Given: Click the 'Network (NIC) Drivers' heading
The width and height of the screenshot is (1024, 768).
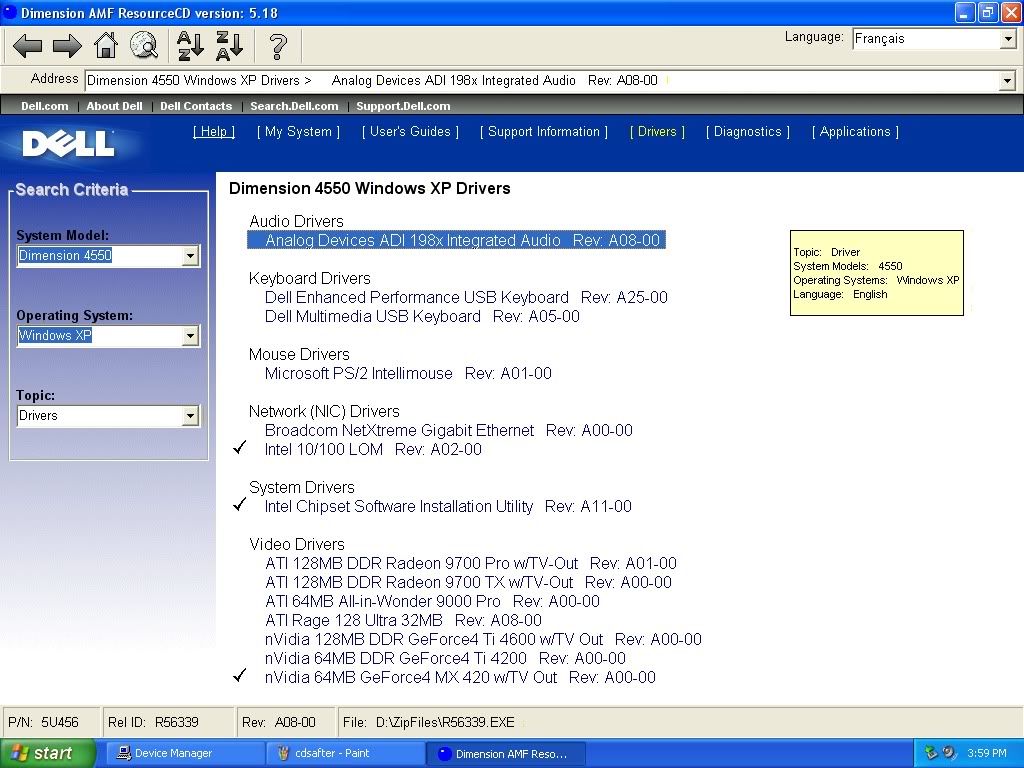Looking at the screenshot, I should pos(324,411).
